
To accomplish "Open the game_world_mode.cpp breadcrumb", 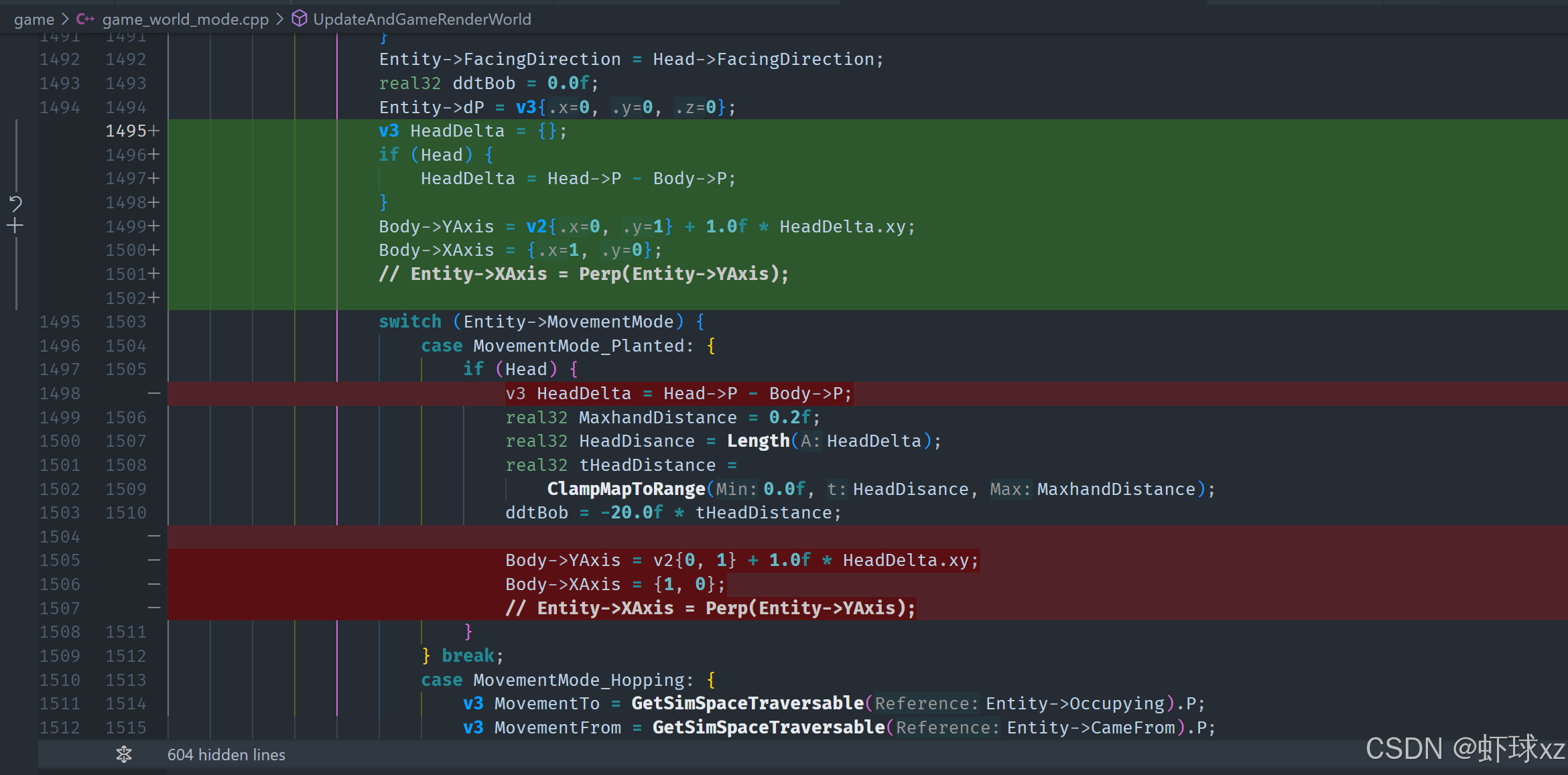I will 185,19.
